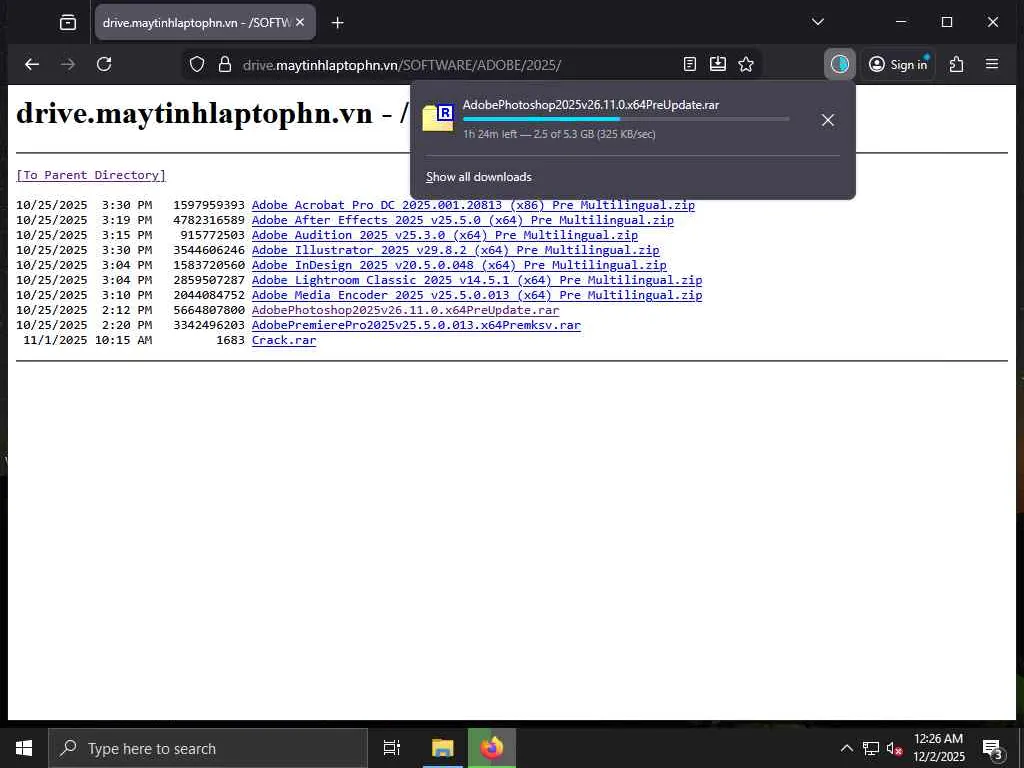1024x768 pixels.
Task: Open the Extensions puzzle icon
Action: coord(956,64)
